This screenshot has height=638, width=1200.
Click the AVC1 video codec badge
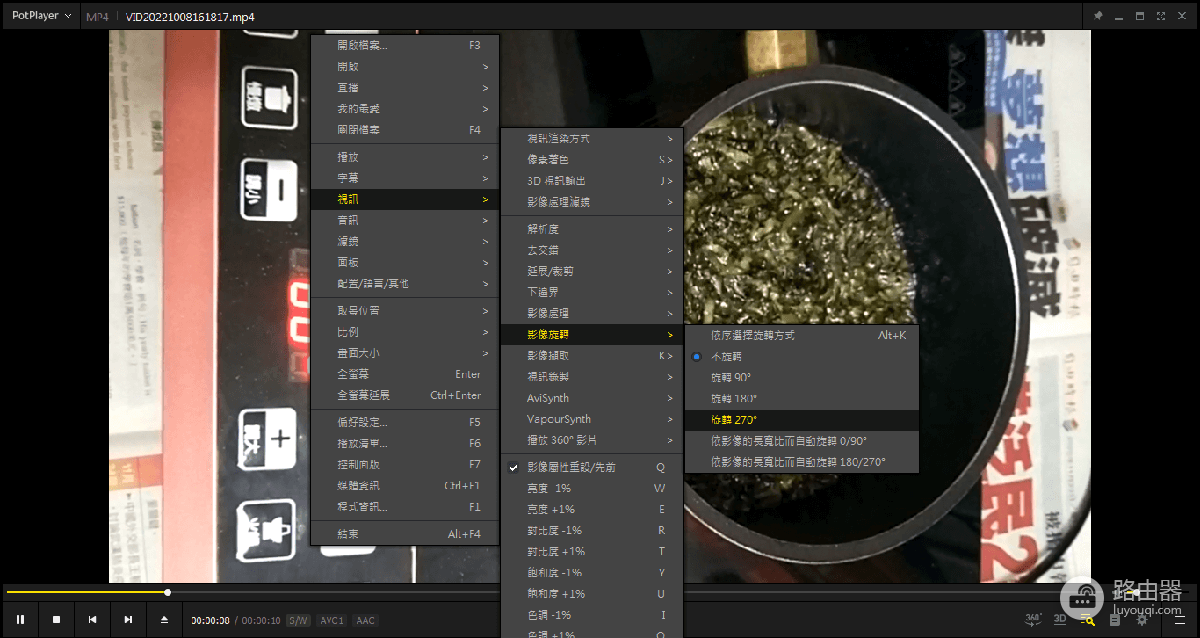pyautogui.click(x=332, y=621)
